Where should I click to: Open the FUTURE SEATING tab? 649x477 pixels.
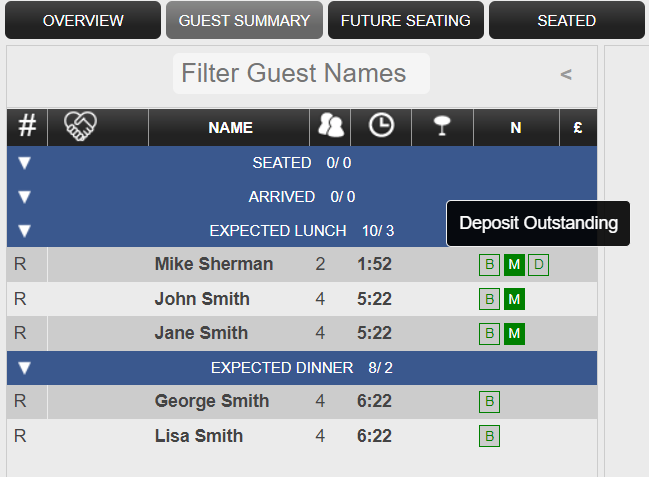[x=406, y=20]
